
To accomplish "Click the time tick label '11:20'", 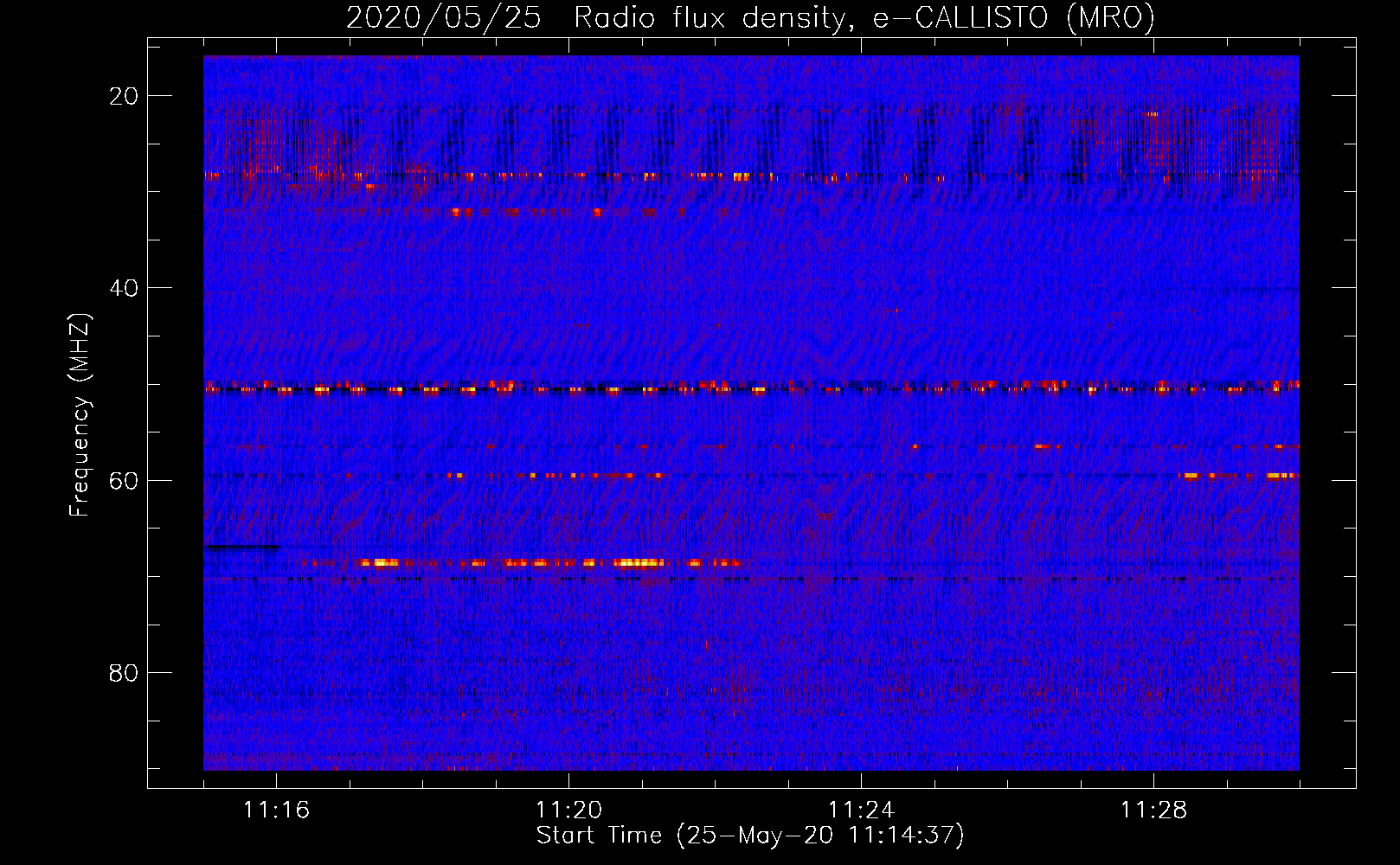I will (x=568, y=811).
